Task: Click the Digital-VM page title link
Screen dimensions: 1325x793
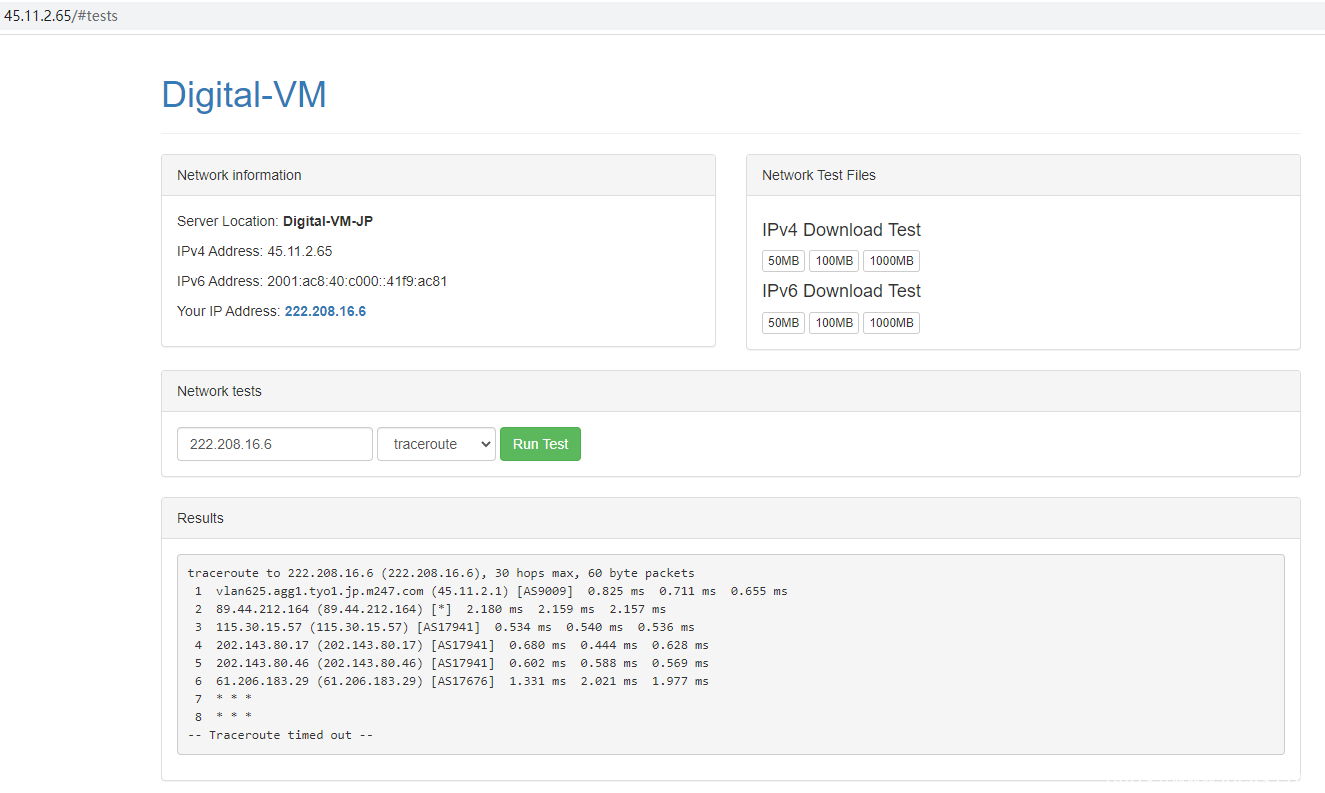Action: click(244, 95)
